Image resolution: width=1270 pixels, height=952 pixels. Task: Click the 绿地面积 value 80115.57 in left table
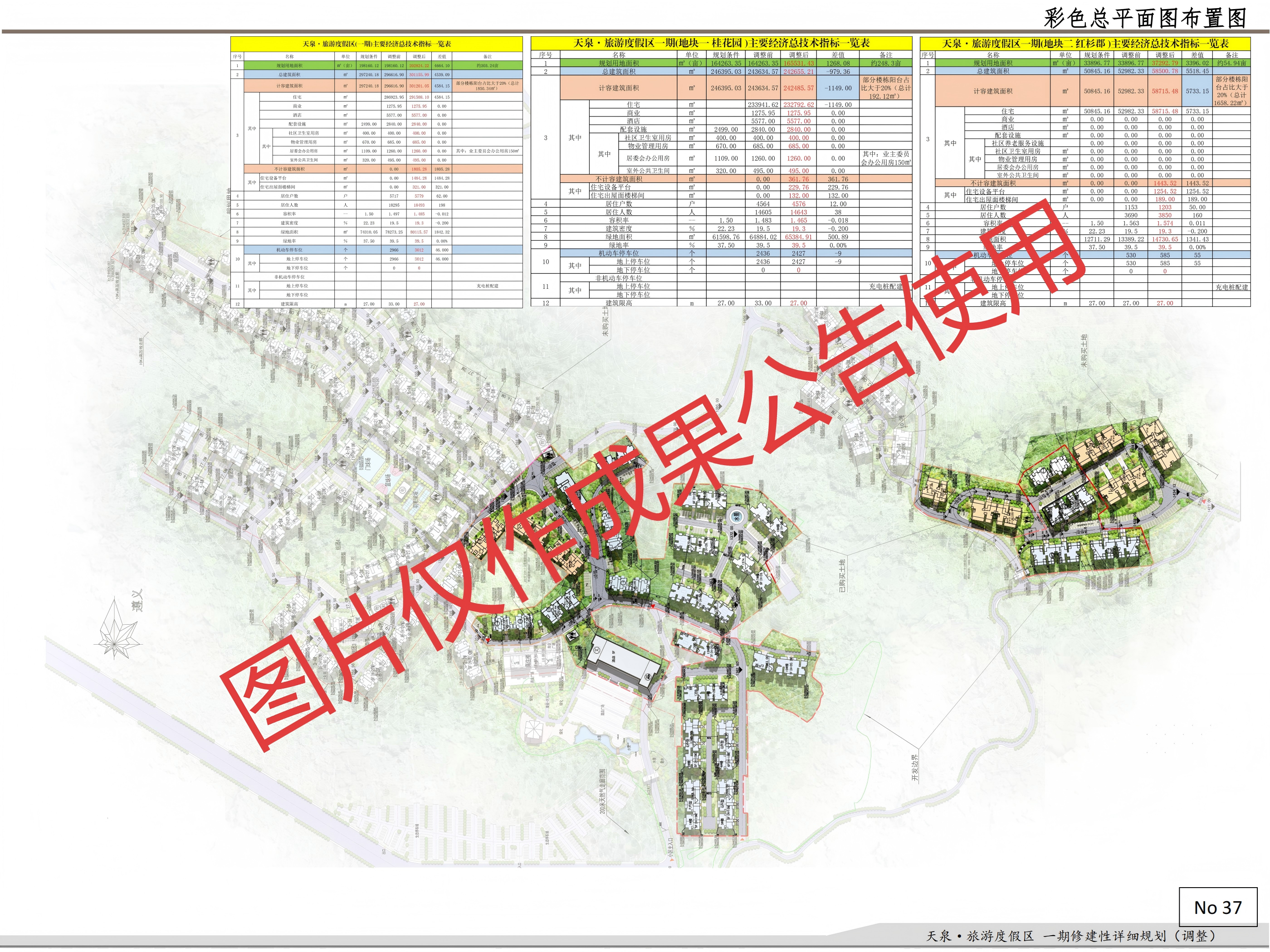[419, 232]
